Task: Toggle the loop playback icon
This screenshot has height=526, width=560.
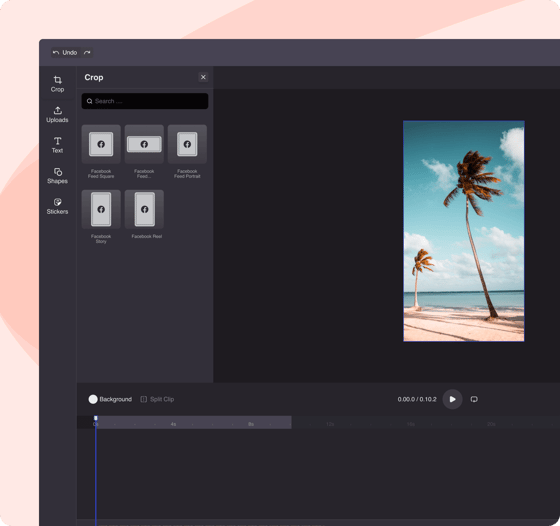Action: pos(474,399)
